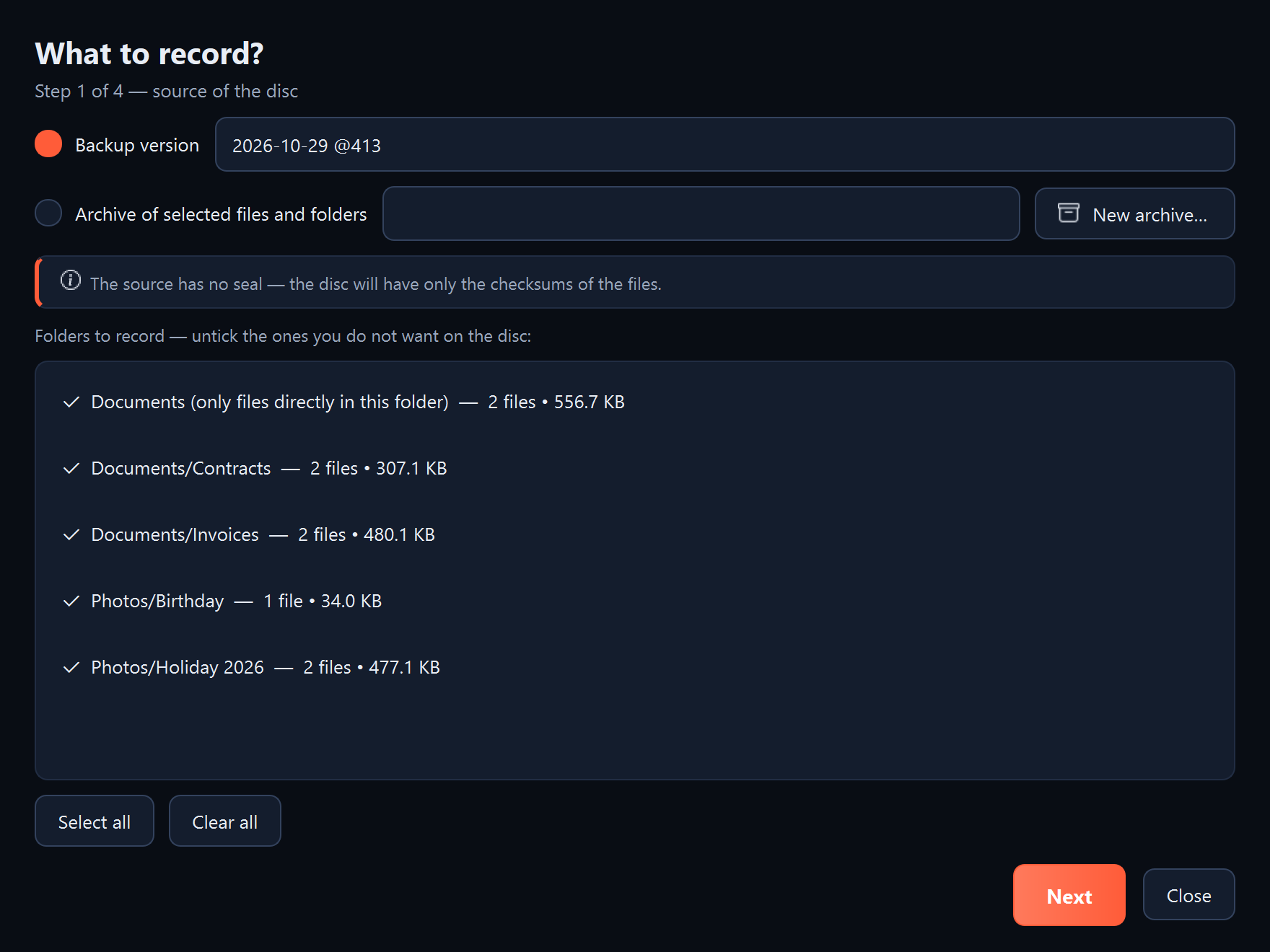Click the archive box icon on New archive
The height and width of the screenshot is (952, 1270).
(x=1068, y=213)
